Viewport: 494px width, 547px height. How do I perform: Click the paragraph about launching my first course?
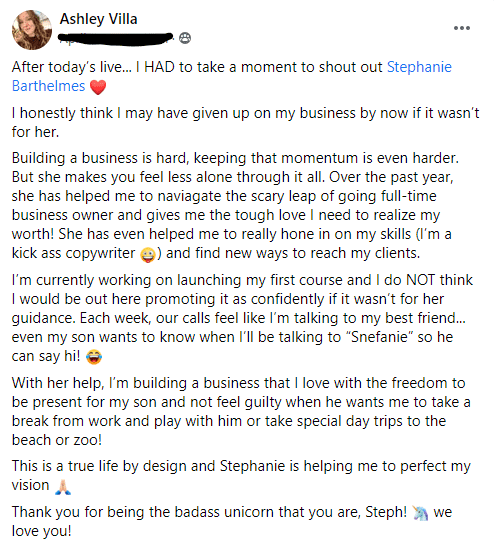pos(242,318)
